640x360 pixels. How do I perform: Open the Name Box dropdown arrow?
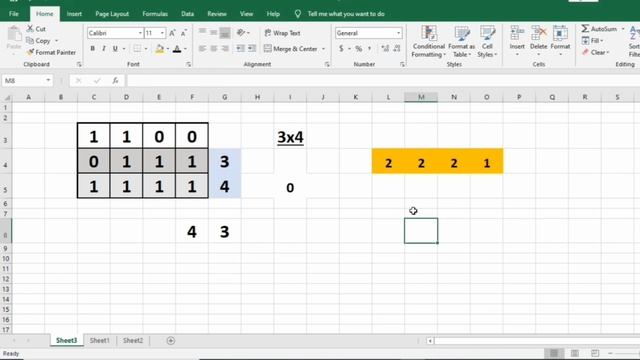click(48, 80)
